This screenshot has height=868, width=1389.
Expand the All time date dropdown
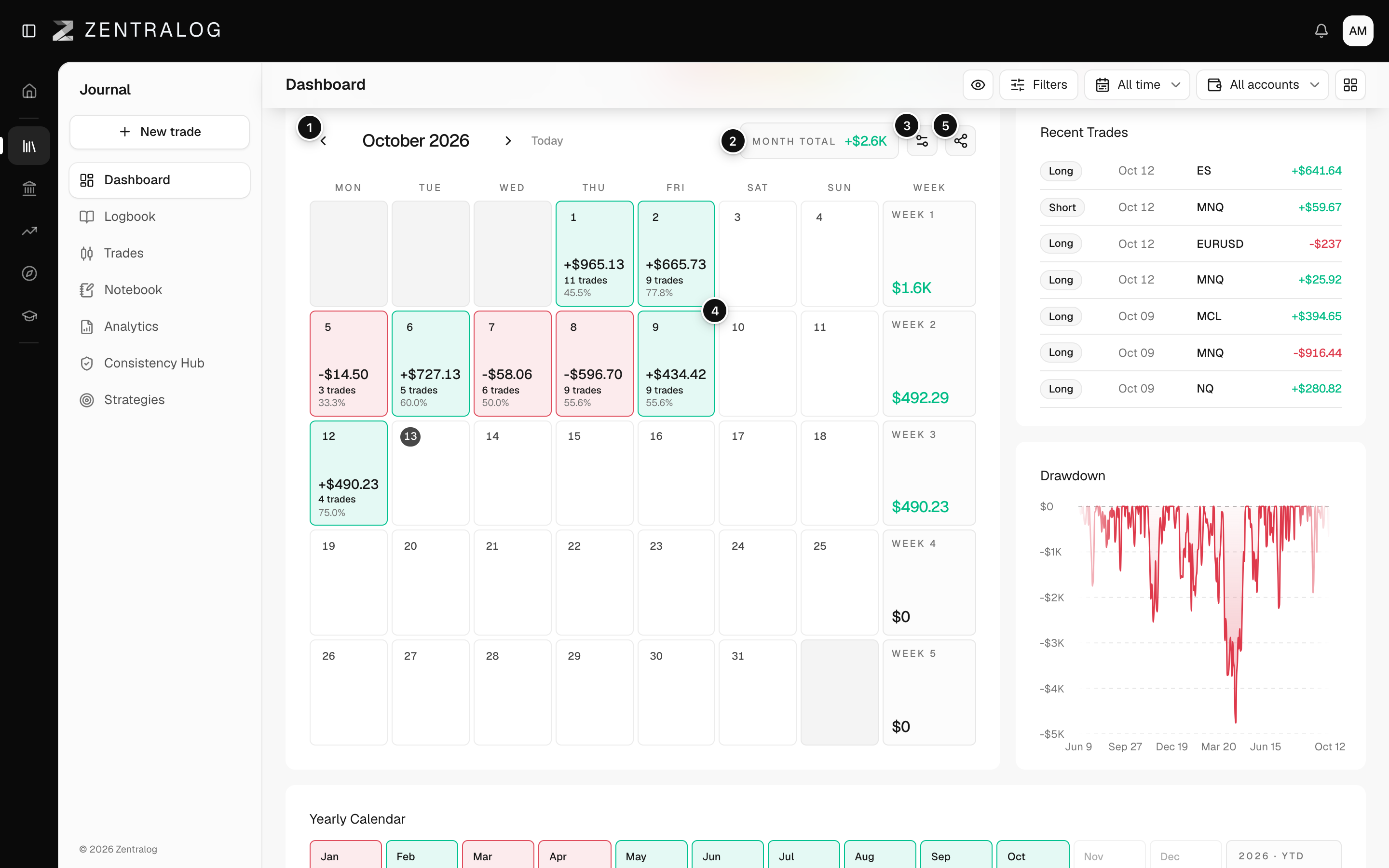pos(1137,85)
